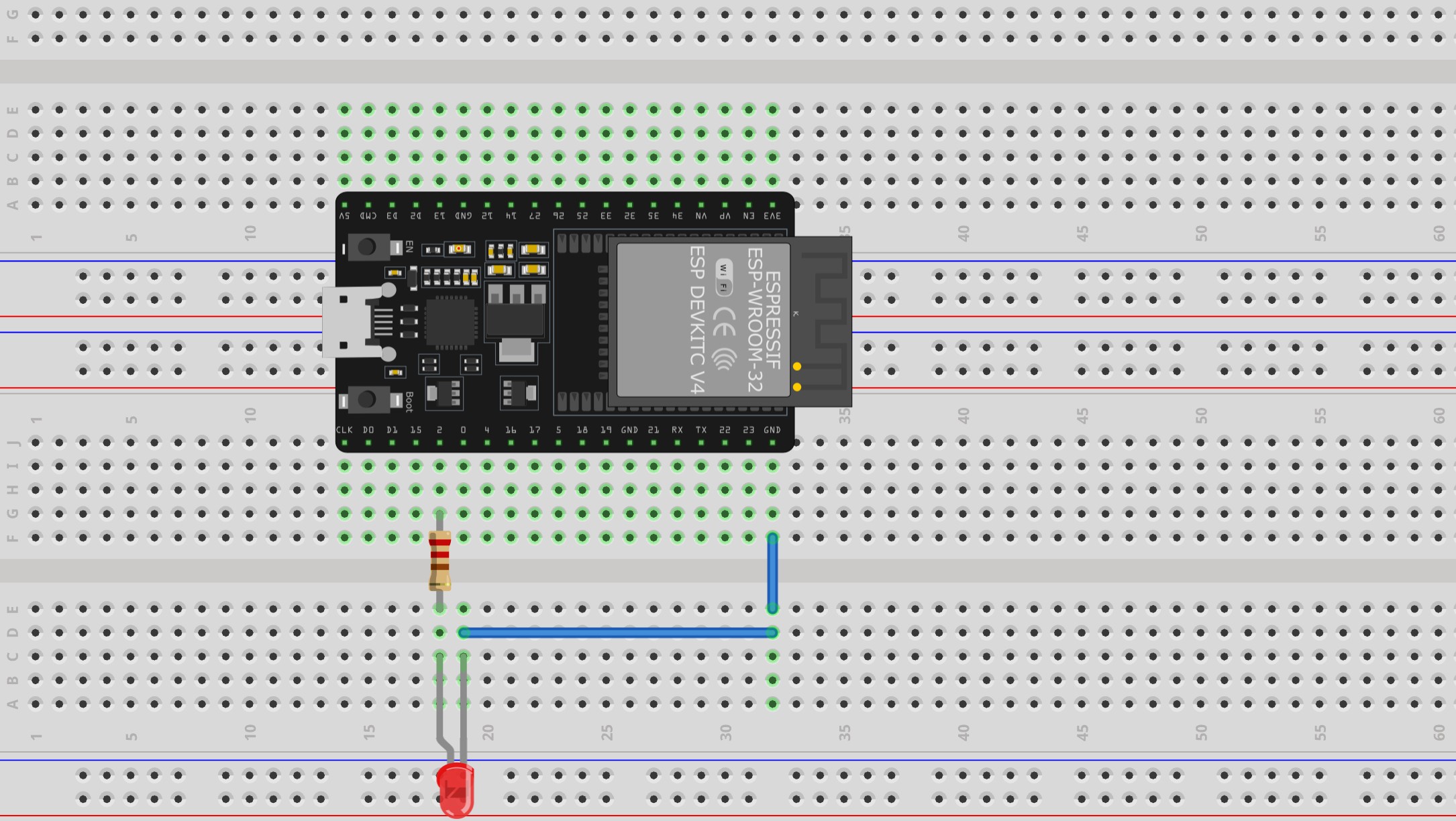Screen dimensions: 1456x821
Task: Select the short vertical blue wire
Action: (x=772, y=573)
